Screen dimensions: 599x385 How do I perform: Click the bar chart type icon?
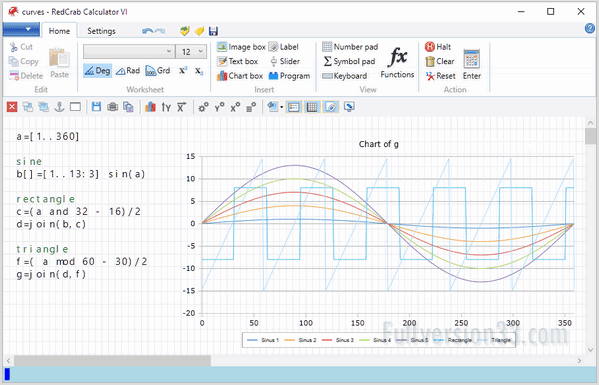pos(150,107)
